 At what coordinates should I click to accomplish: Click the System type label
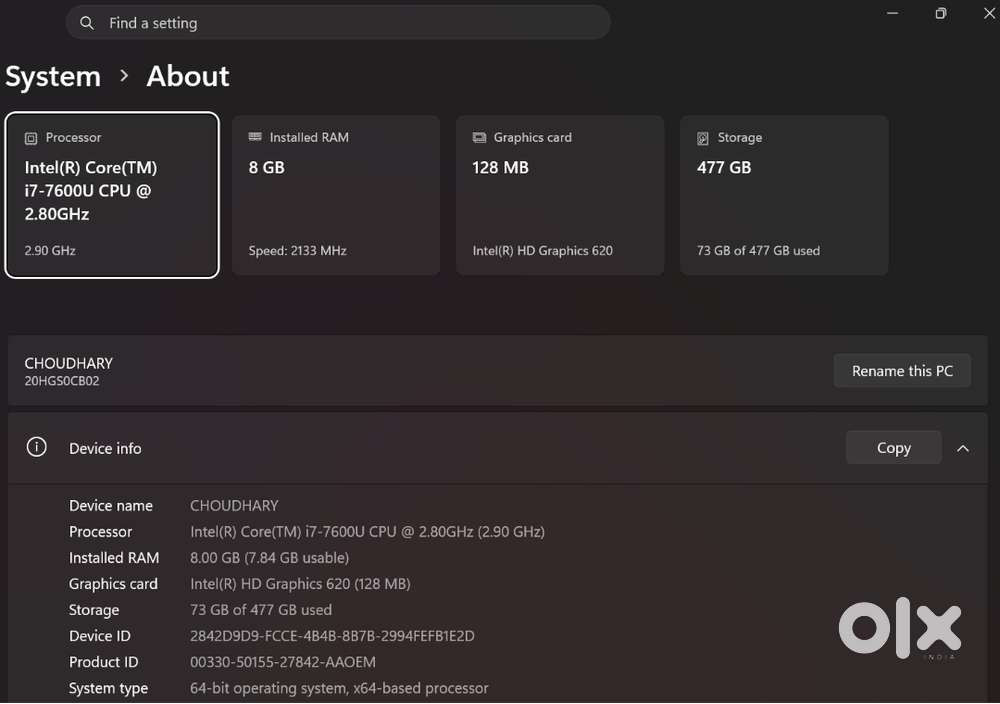pos(108,689)
